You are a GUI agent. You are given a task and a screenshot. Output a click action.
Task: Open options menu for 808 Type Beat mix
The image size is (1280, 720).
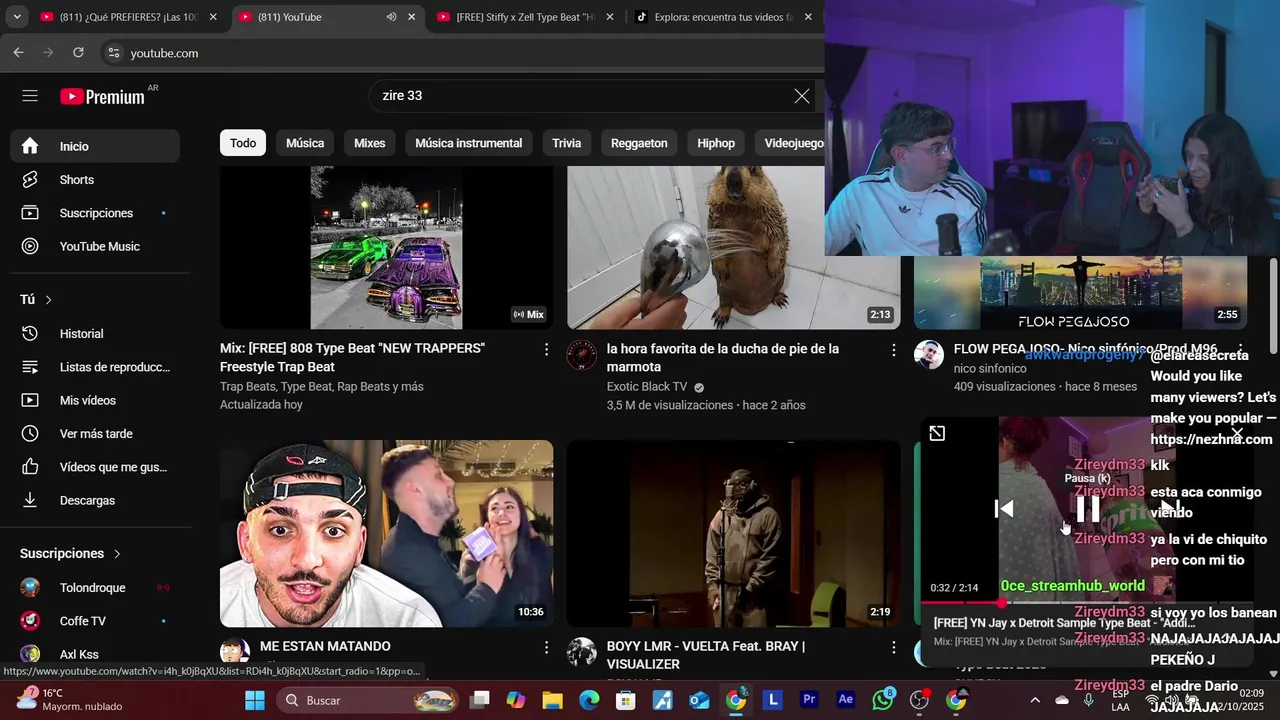coord(546,349)
